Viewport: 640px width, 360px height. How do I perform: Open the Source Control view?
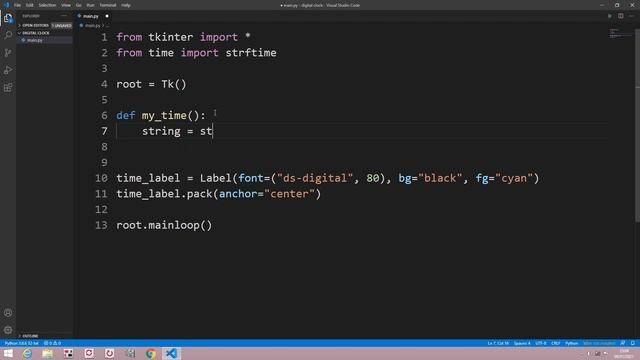(8, 53)
